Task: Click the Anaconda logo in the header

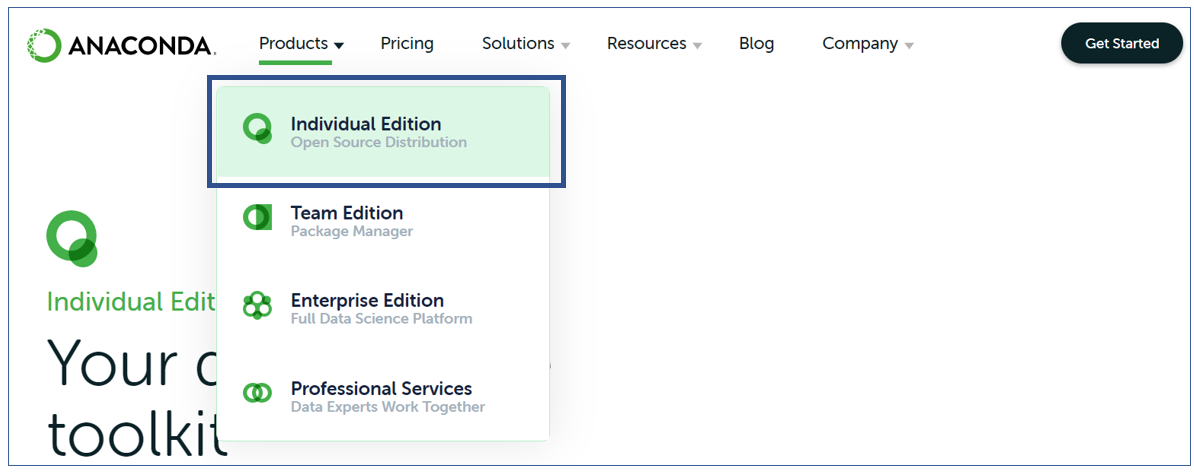Action: 121,46
